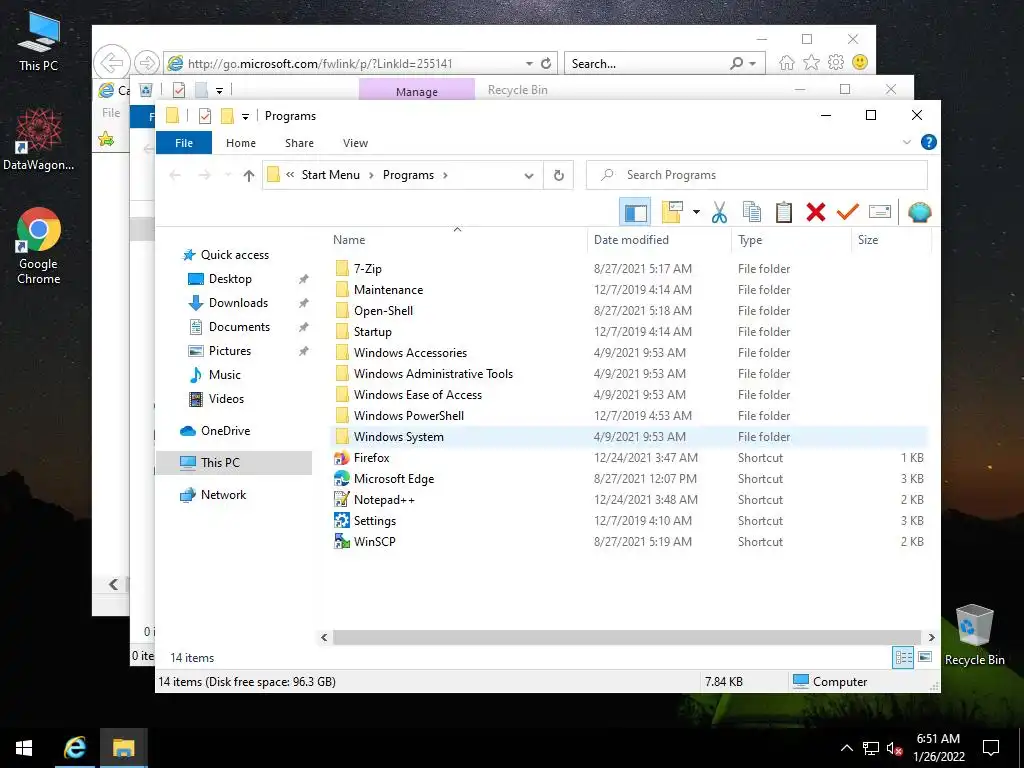The image size is (1024, 768).
Task: Click the Paste clipboard toolbar icon
Action: click(x=784, y=212)
